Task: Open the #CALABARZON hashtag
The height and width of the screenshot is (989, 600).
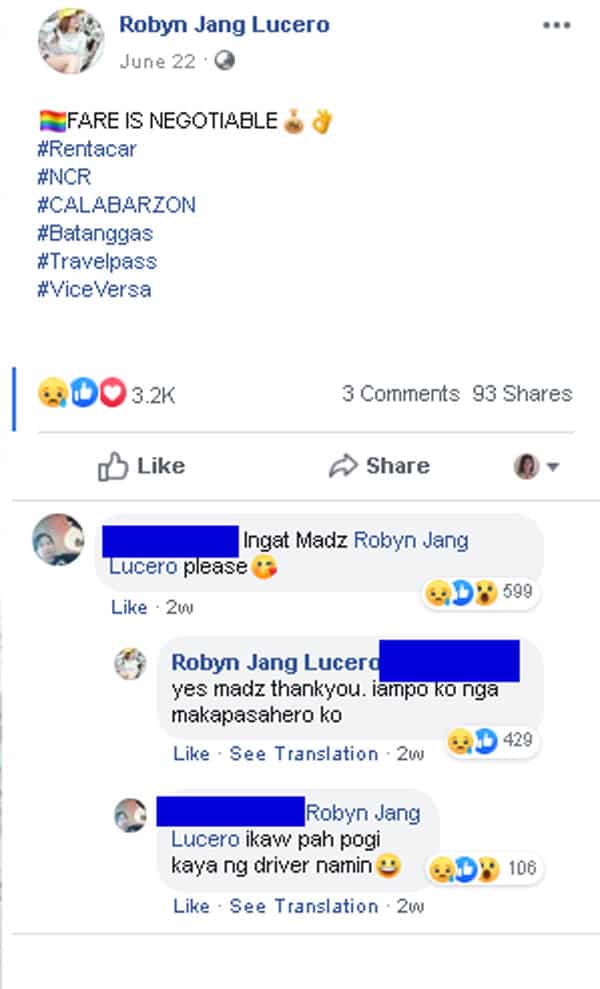Action: (116, 204)
